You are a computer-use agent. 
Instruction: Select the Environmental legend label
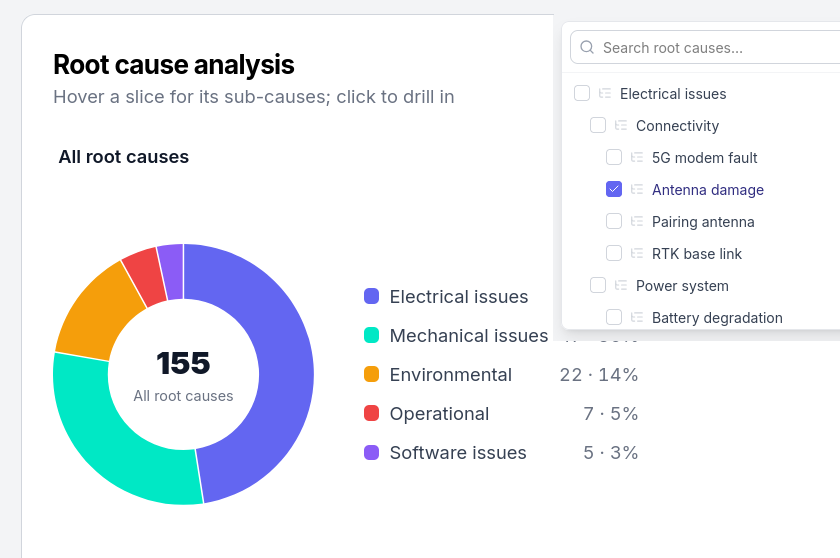coord(451,375)
